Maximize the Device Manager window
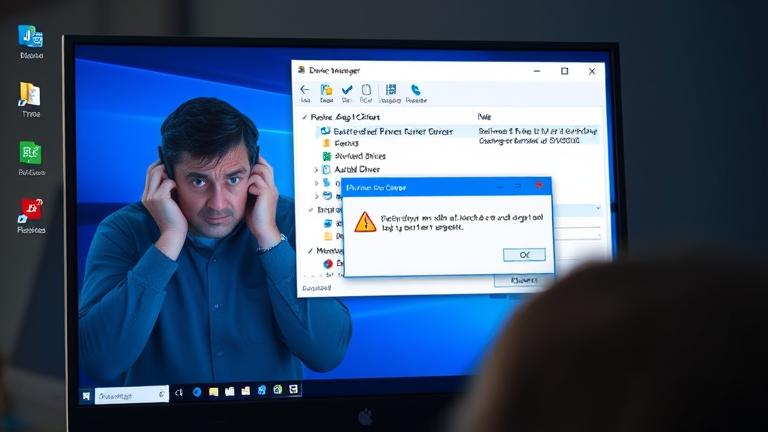This screenshot has width=768, height=432. point(564,71)
